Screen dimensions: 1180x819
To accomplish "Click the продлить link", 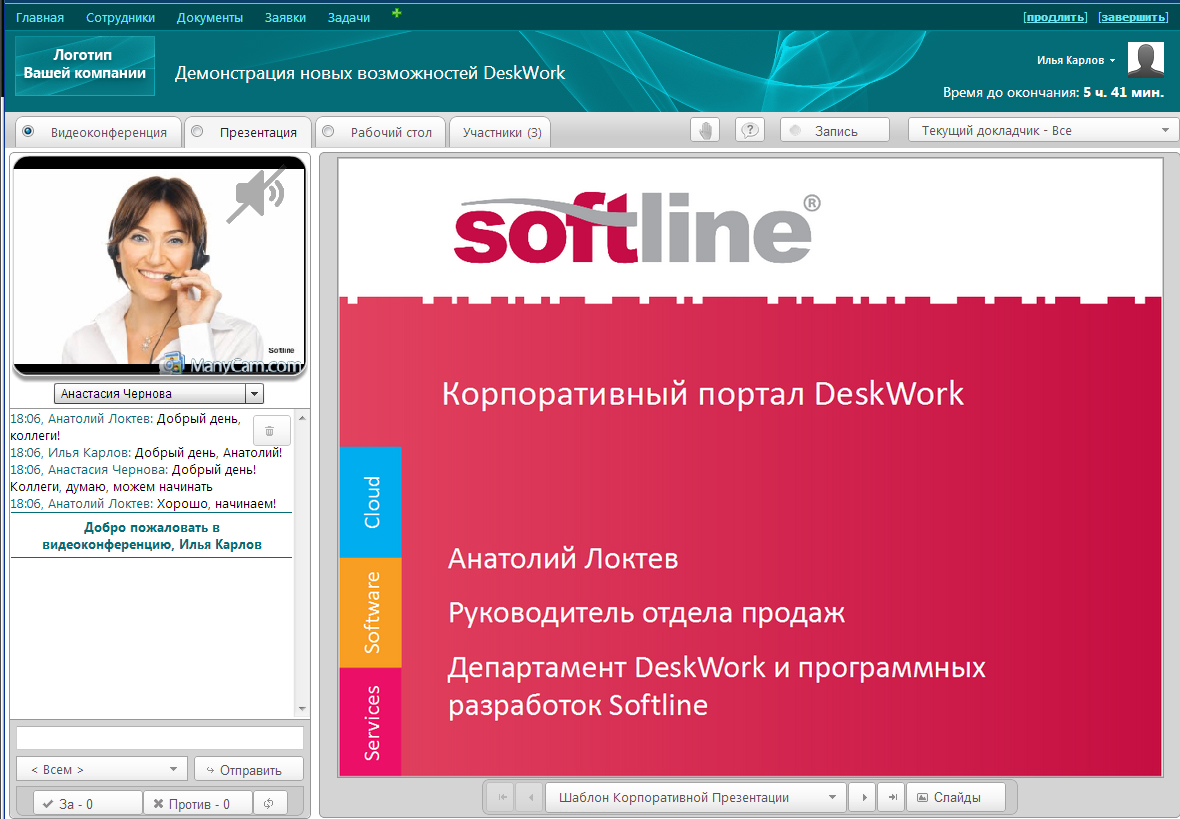I will [1055, 17].
